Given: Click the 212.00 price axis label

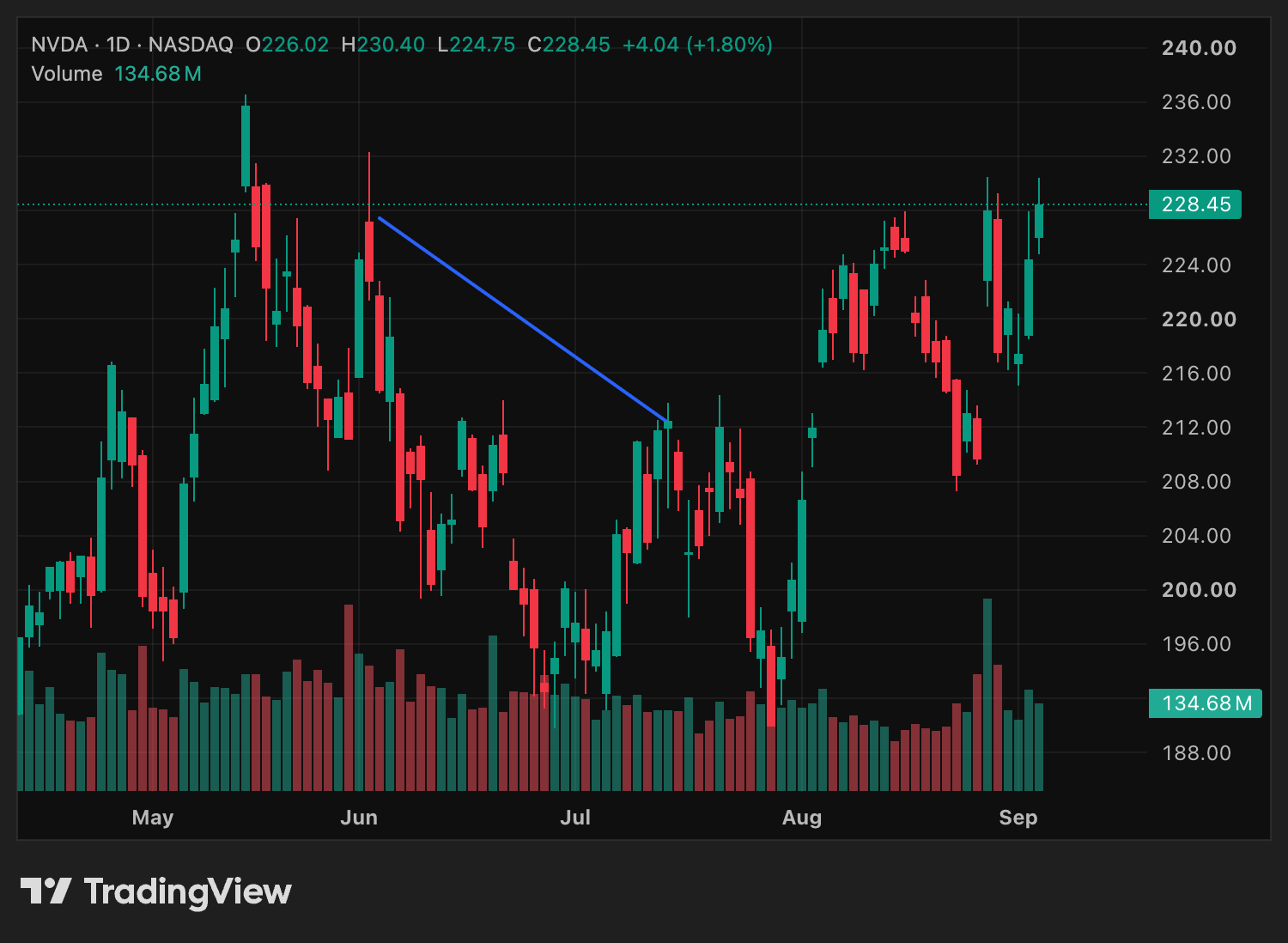Looking at the screenshot, I should (x=1196, y=428).
